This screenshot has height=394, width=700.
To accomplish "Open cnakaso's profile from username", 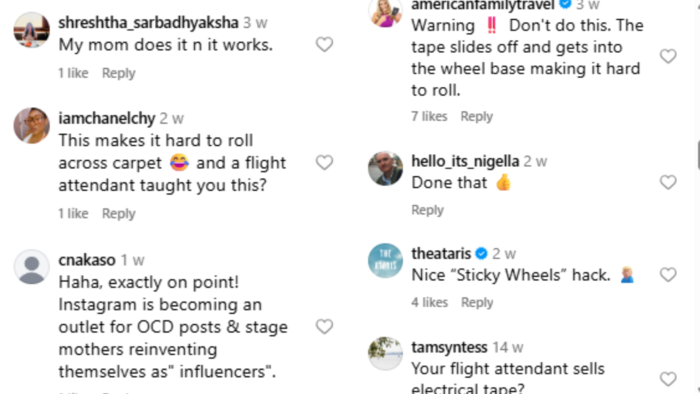I will (87, 260).
